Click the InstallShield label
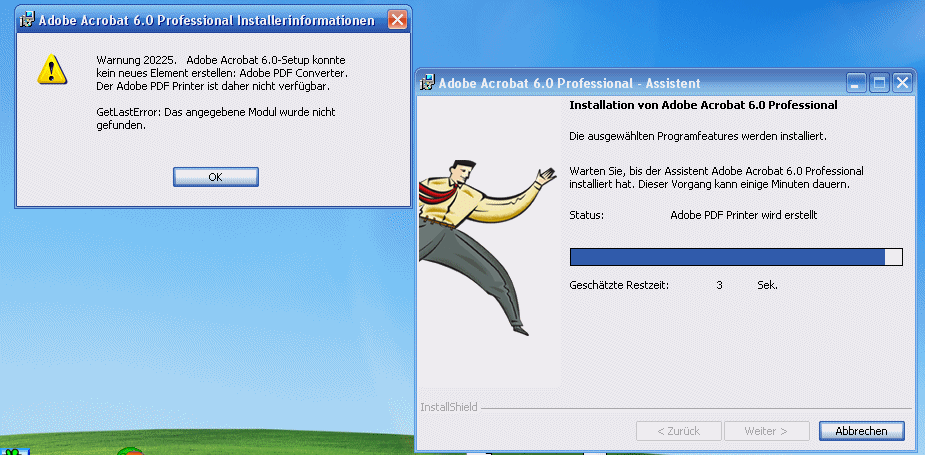Viewport: 925px width, 455px height. coord(448,407)
